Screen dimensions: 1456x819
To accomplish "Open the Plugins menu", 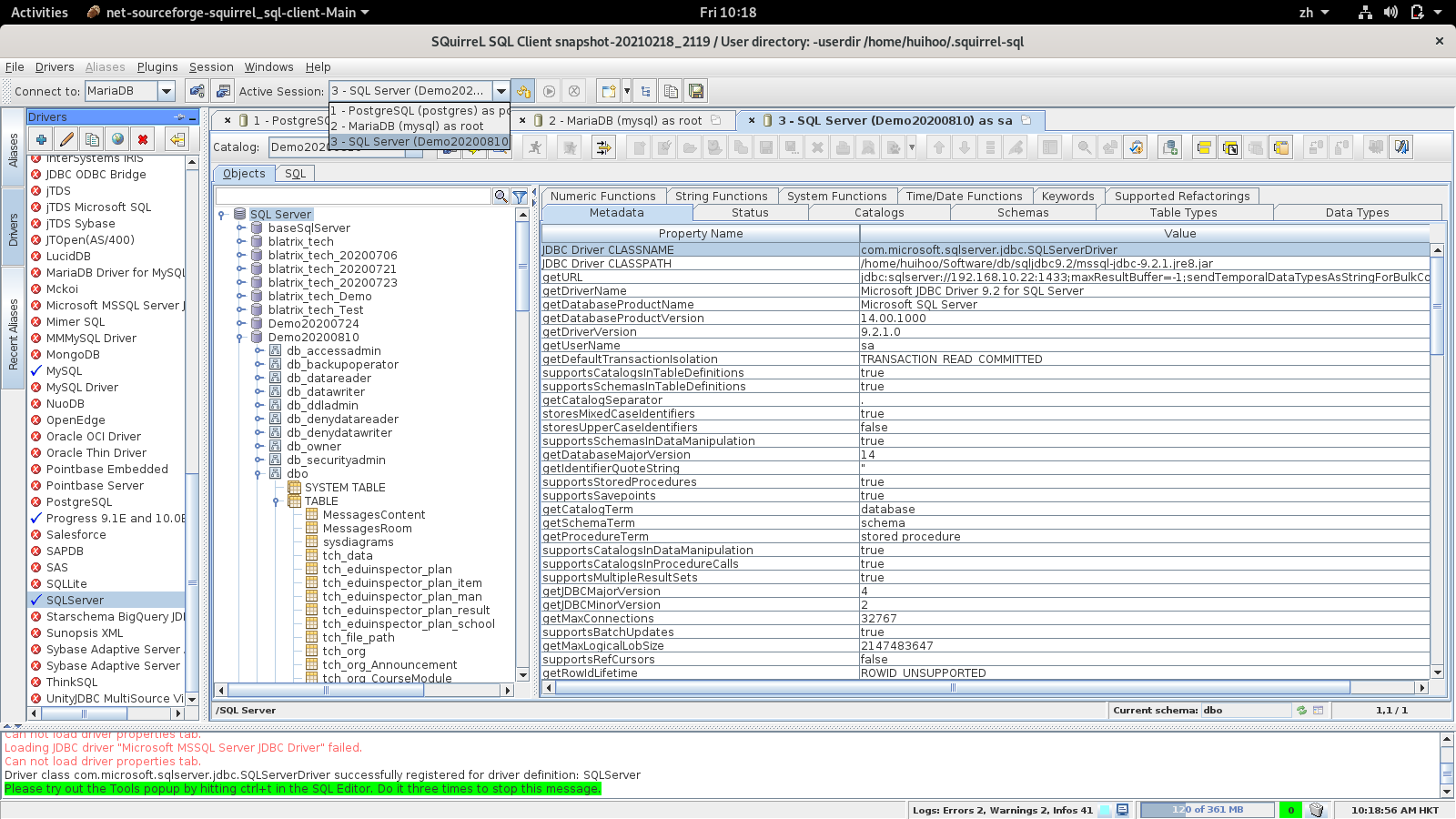I will tap(157, 67).
